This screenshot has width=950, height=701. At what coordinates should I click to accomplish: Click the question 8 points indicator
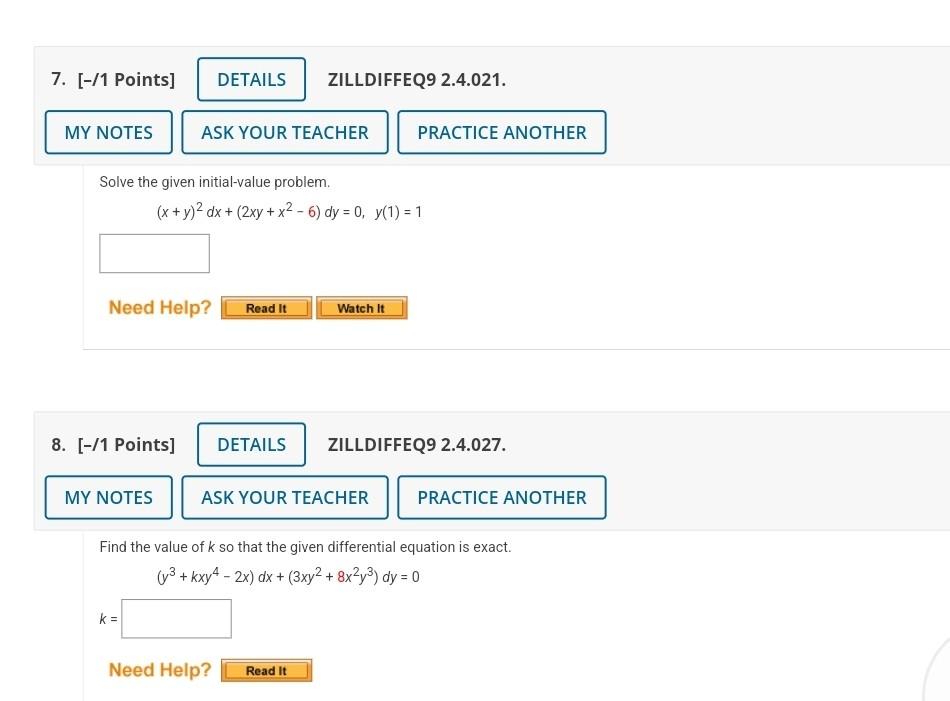(x=126, y=444)
